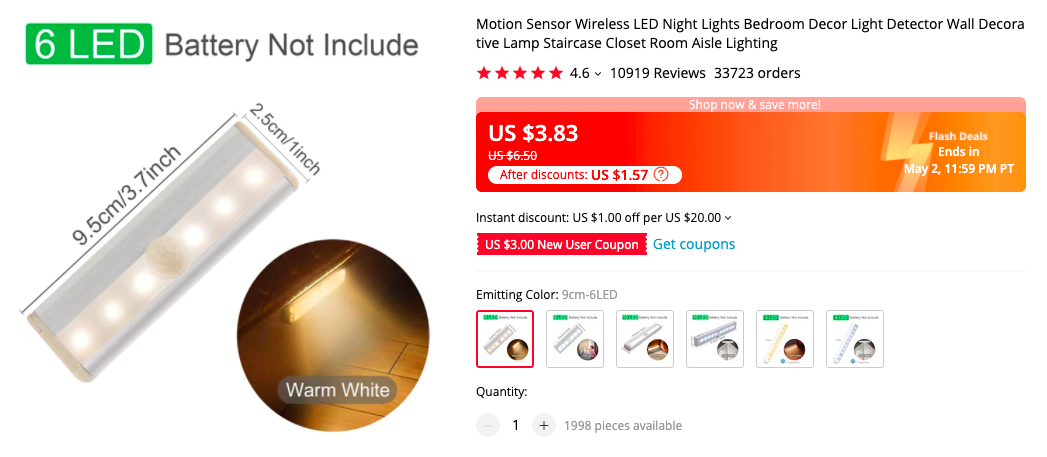Click the question mark icon beside US $1.57
Screen dimensions: 1047x457
[x=660, y=175]
